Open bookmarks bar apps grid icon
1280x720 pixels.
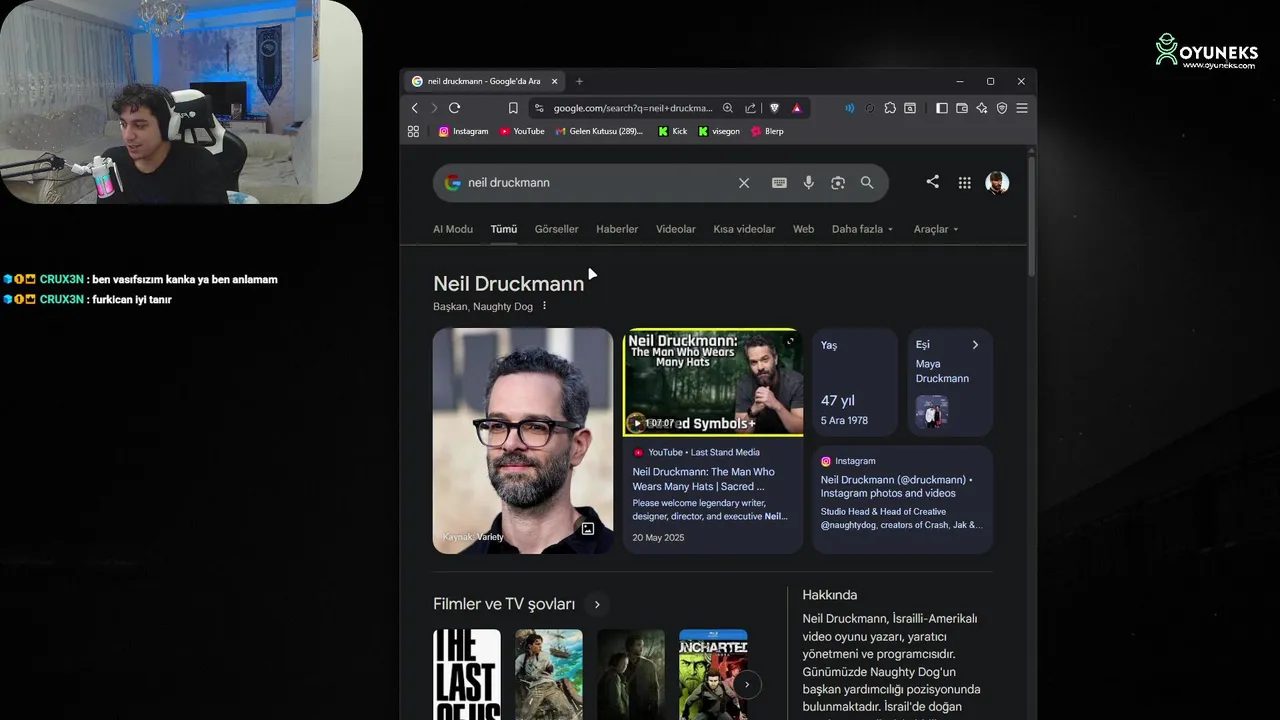(413, 131)
